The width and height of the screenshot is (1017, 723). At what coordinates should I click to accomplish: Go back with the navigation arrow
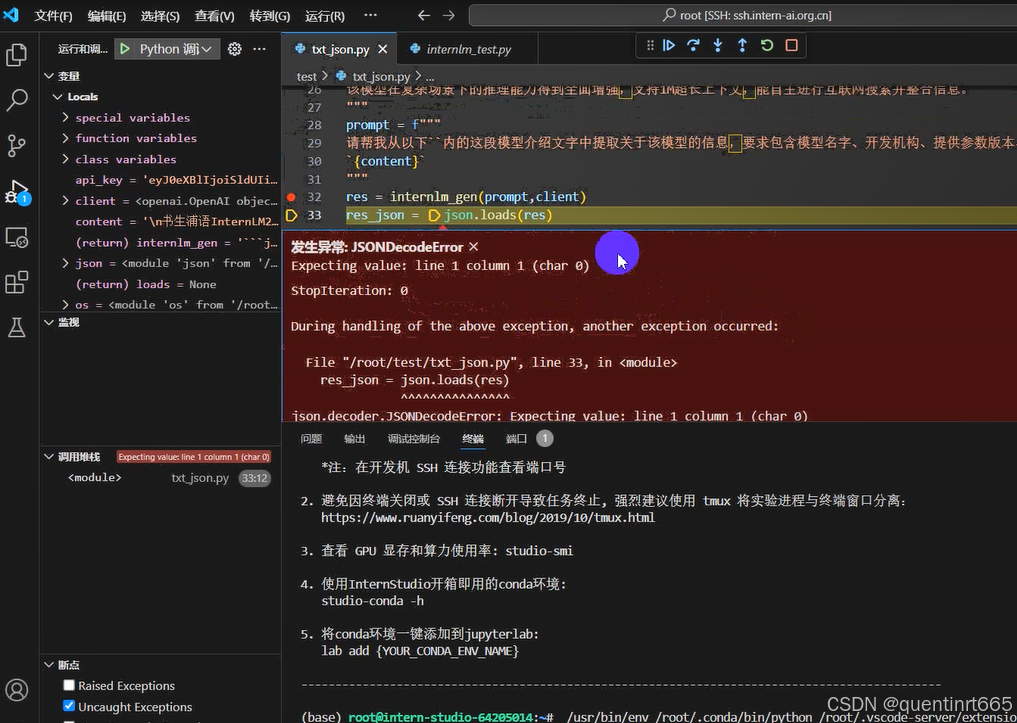coord(424,15)
